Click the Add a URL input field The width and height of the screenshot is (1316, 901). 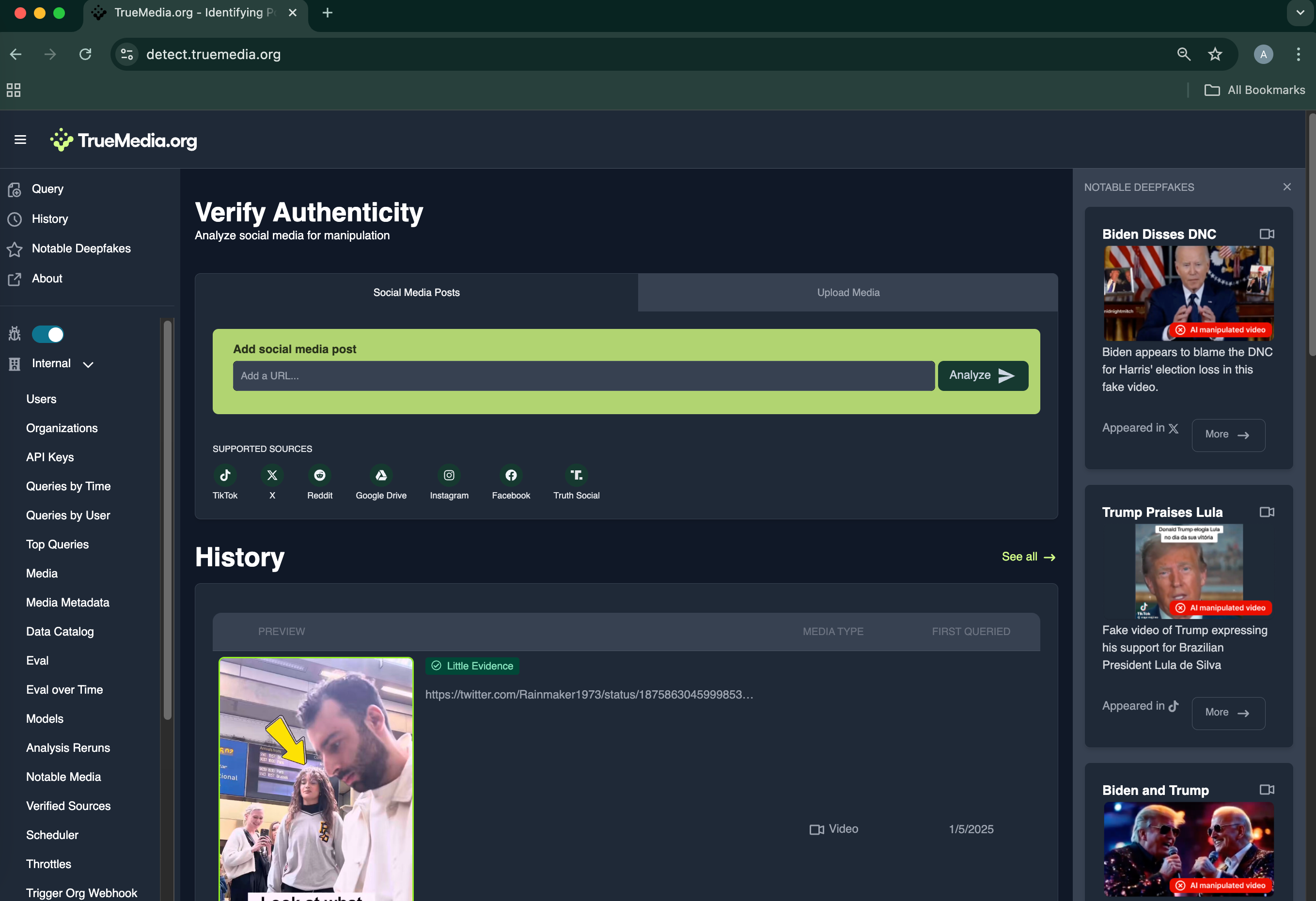click(583, 376)
